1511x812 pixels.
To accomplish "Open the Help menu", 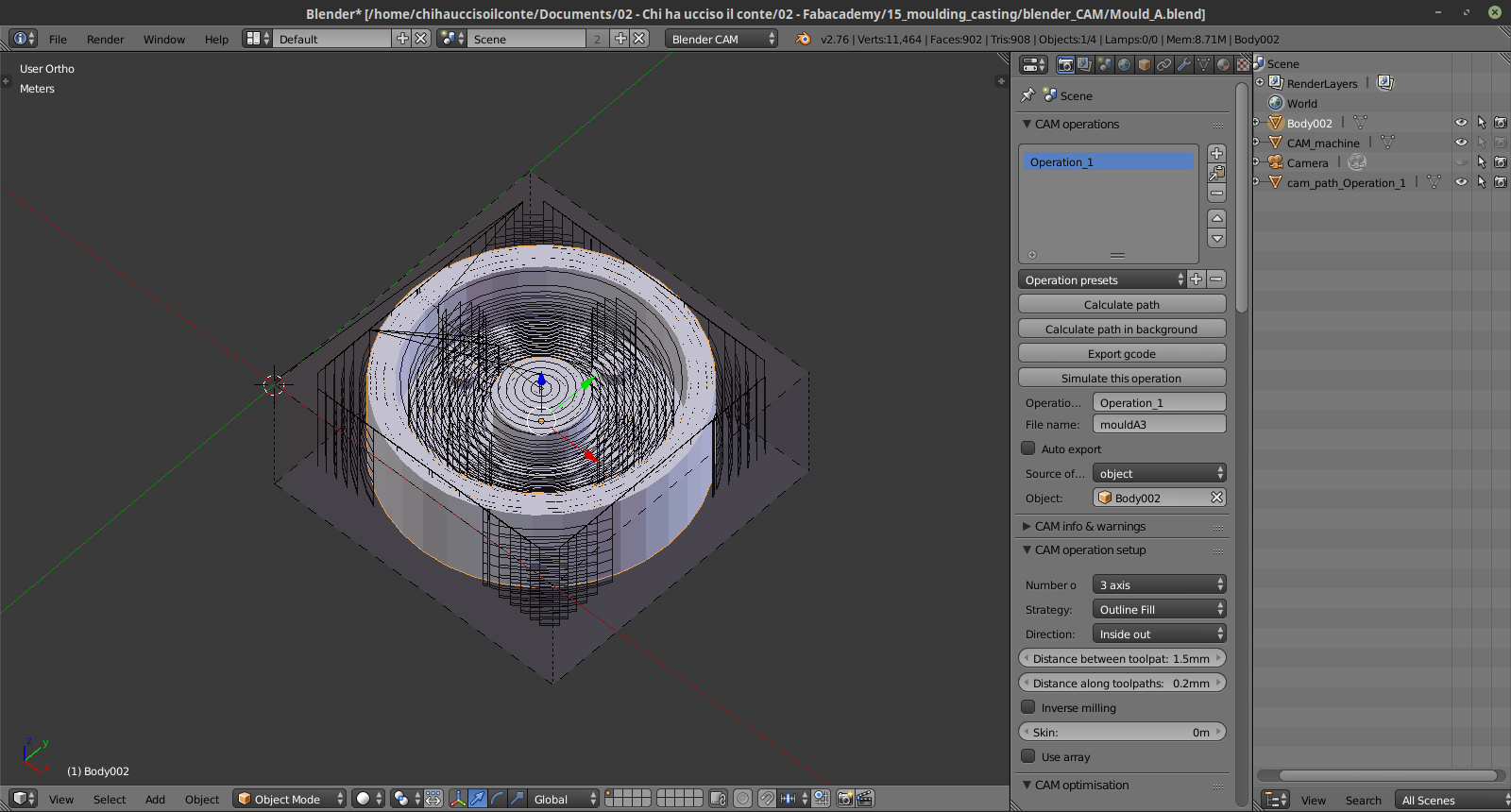I will (x=216, y=39).
